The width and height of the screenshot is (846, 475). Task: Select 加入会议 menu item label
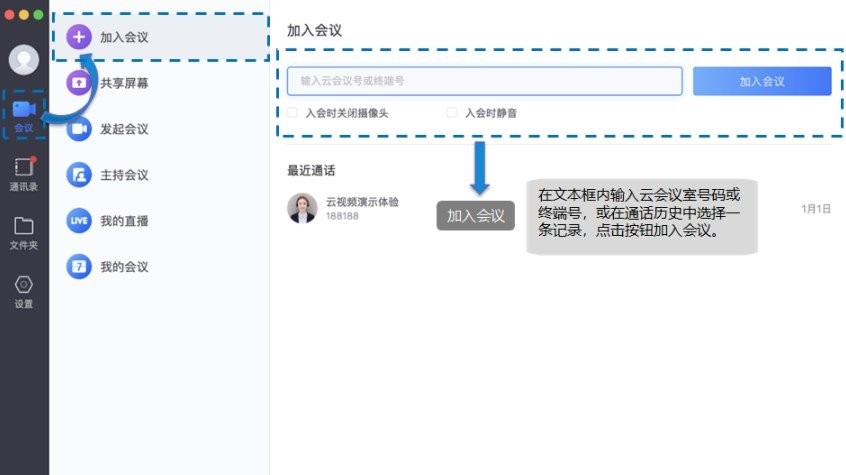pos(124,38)
